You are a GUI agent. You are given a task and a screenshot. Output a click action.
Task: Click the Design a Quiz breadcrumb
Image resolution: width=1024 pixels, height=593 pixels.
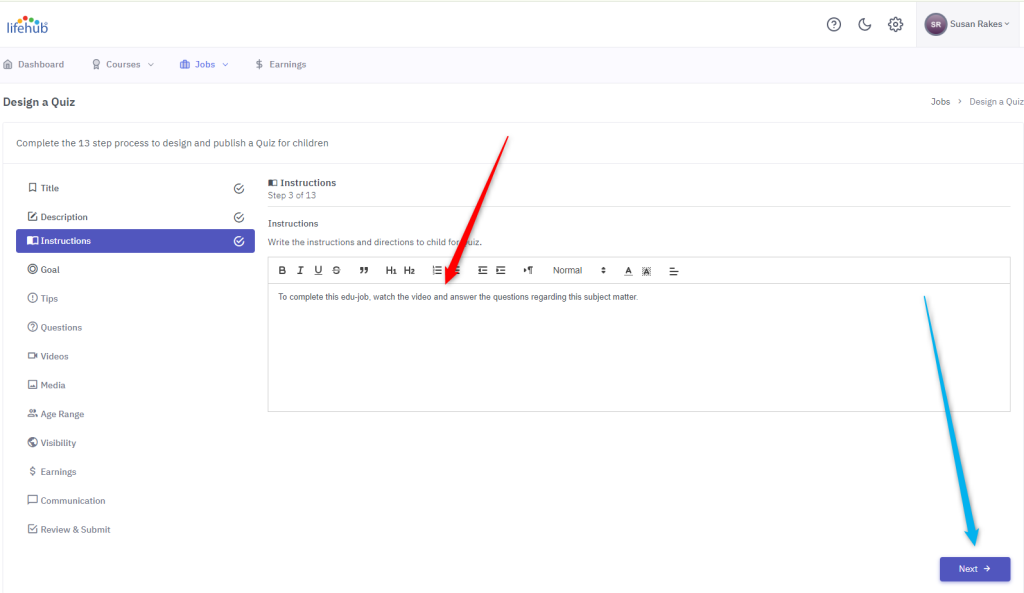pyautogui.click(x=996, y=102)
